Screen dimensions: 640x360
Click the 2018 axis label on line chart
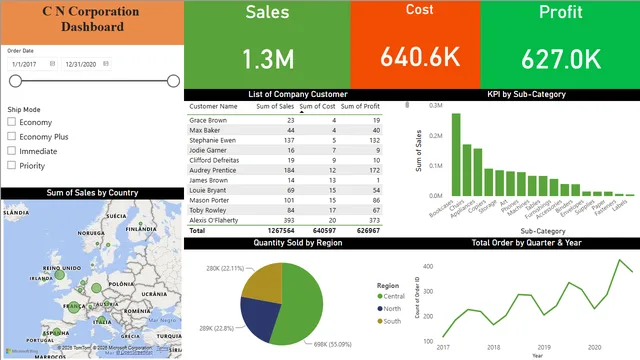tap(493, 347)
